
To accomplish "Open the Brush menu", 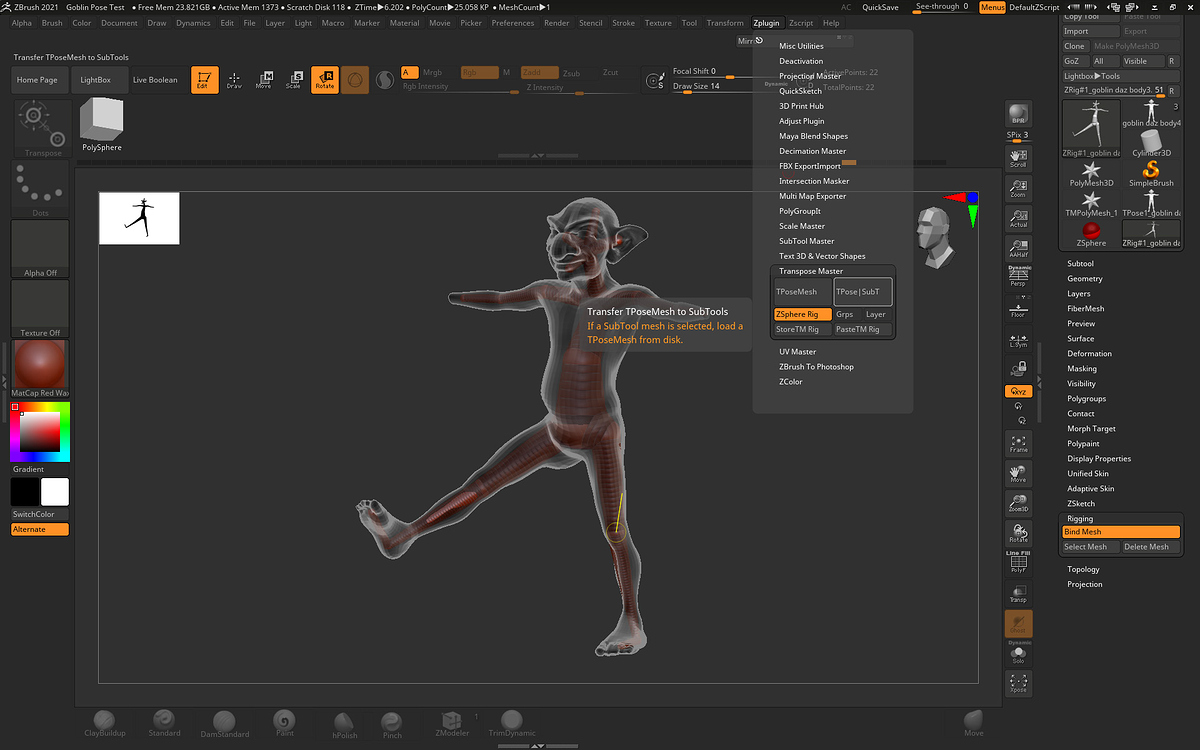I will (x=51, y=23).
